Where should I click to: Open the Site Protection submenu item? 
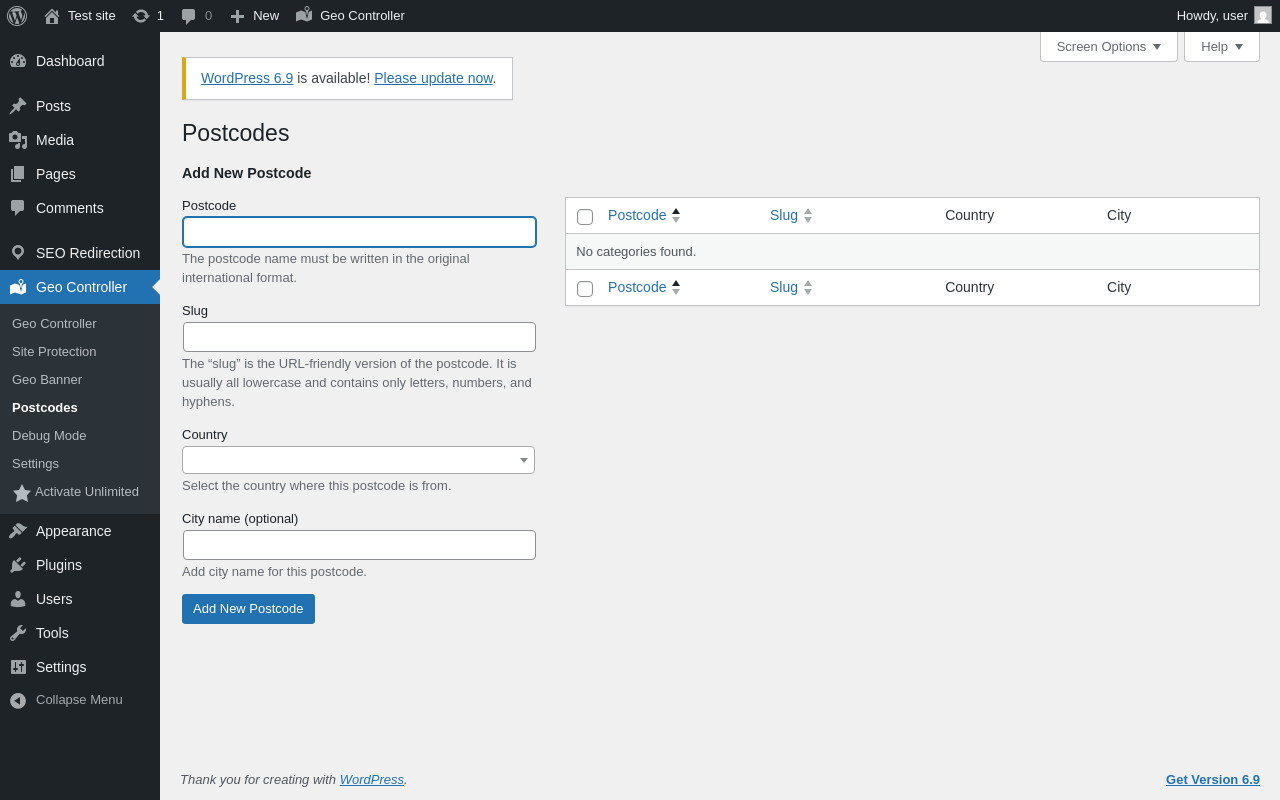(54, 352)
